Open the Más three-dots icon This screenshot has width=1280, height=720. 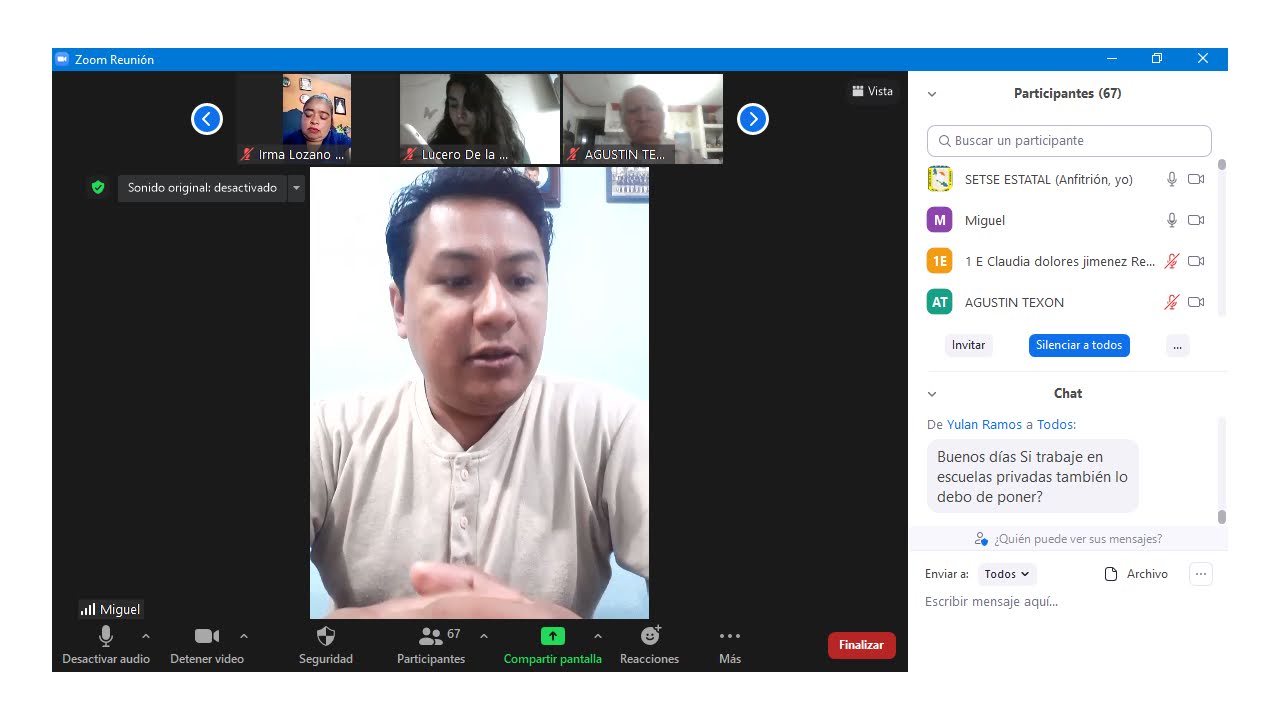730,636
